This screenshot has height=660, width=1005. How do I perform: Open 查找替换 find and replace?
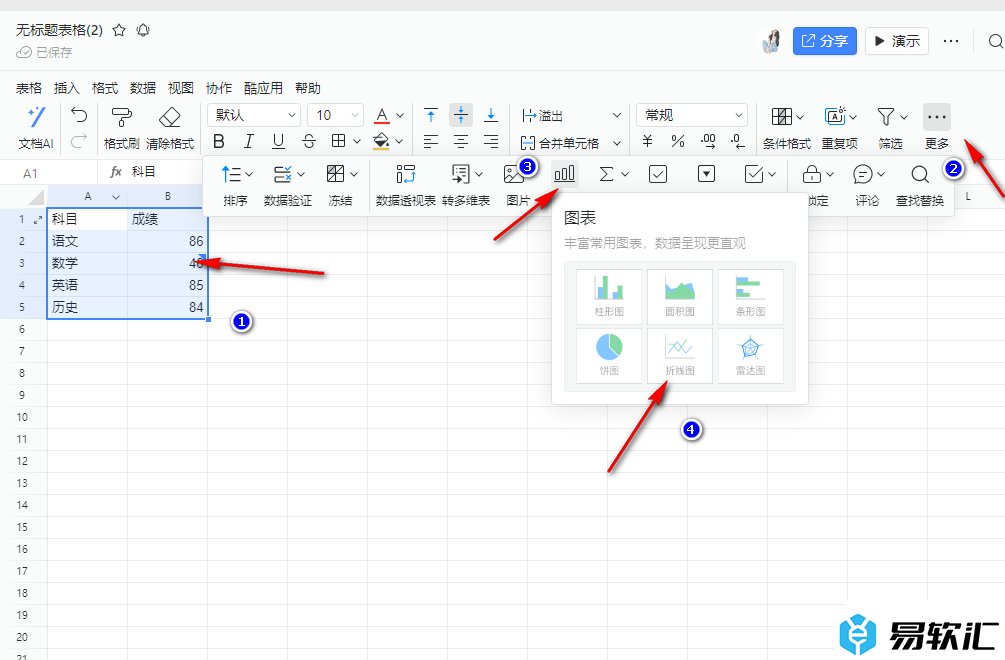pyautogui.click(x=920, y=185)
